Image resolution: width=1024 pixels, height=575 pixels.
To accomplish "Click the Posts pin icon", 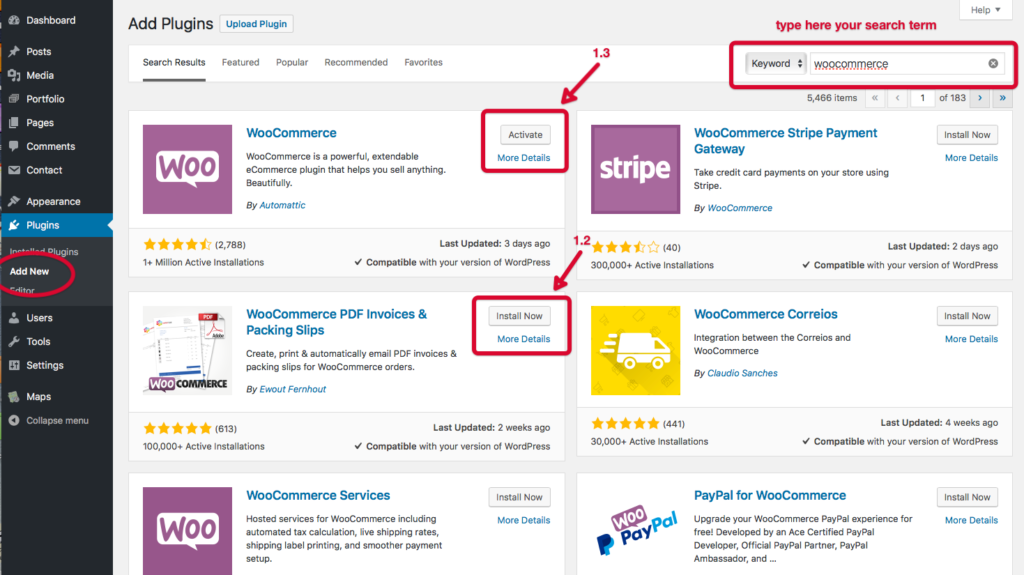I will (14, 52).
